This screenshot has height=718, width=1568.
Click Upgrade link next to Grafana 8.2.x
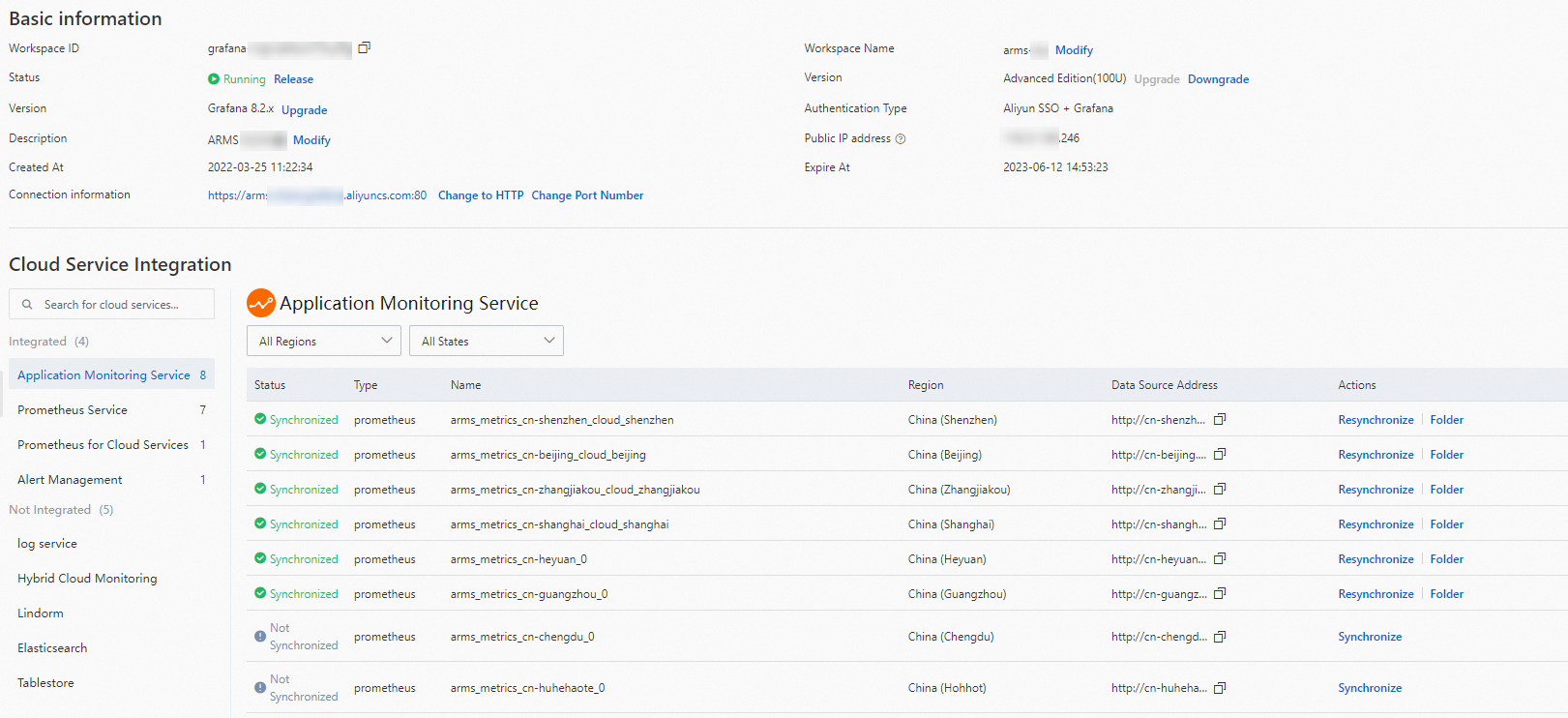(x=304, y=110)
